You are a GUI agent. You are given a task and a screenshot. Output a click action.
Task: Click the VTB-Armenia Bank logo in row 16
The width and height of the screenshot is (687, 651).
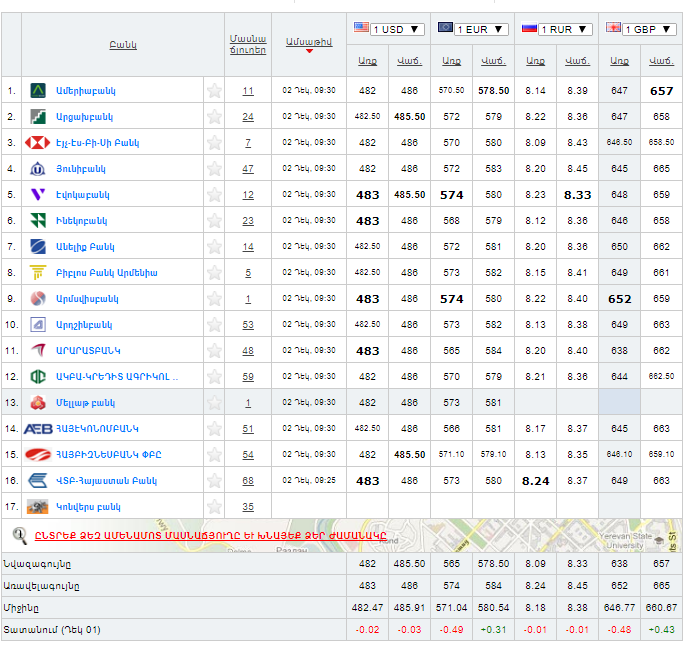point(38,480)
